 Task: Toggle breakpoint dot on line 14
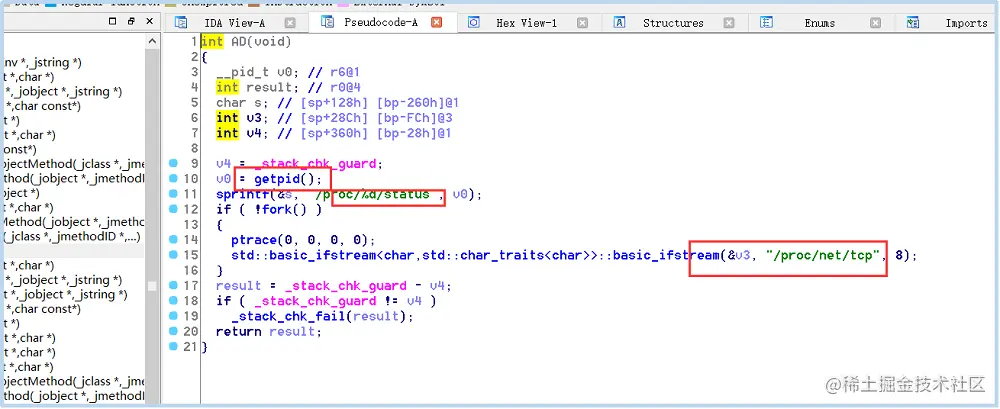click(173, 240)
